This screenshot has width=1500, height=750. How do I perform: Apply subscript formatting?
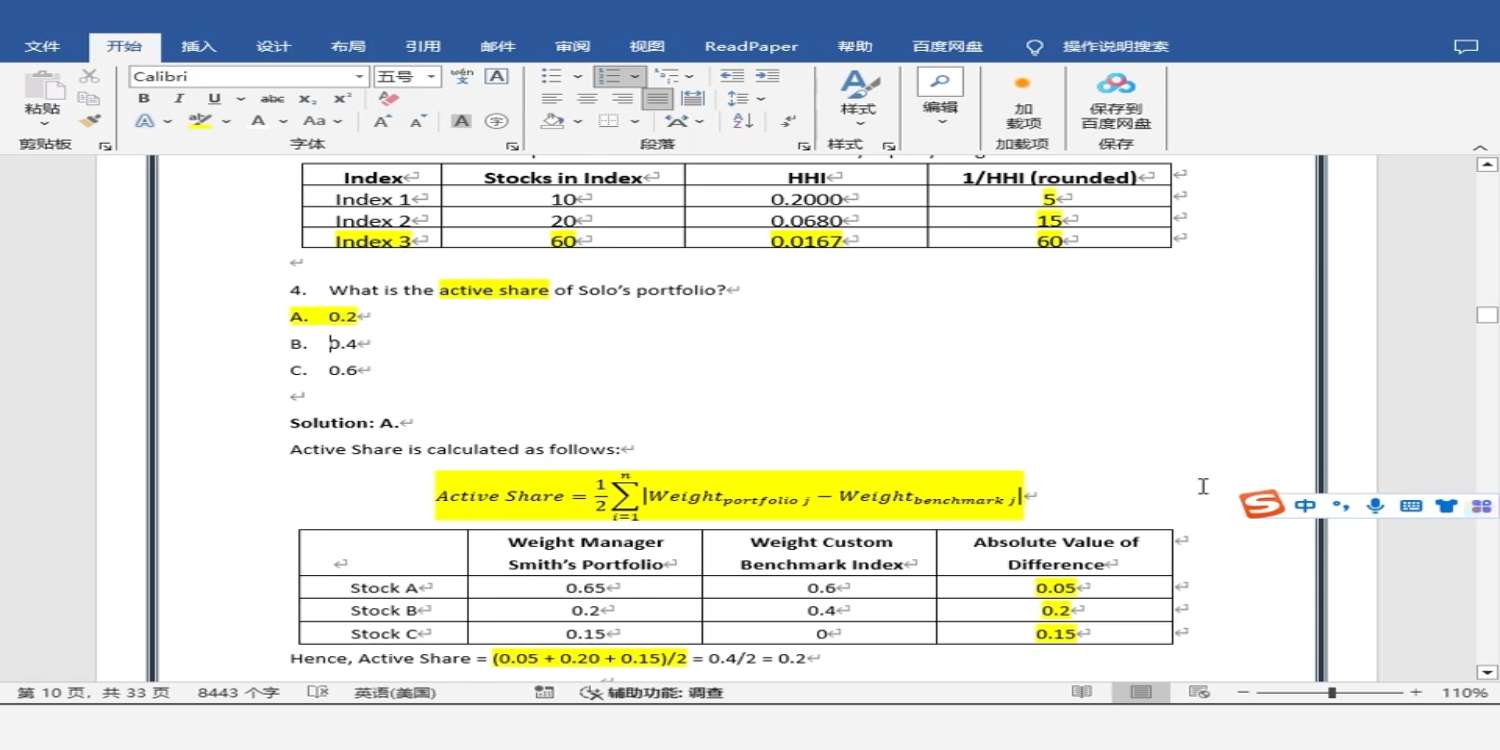[308, 99]
